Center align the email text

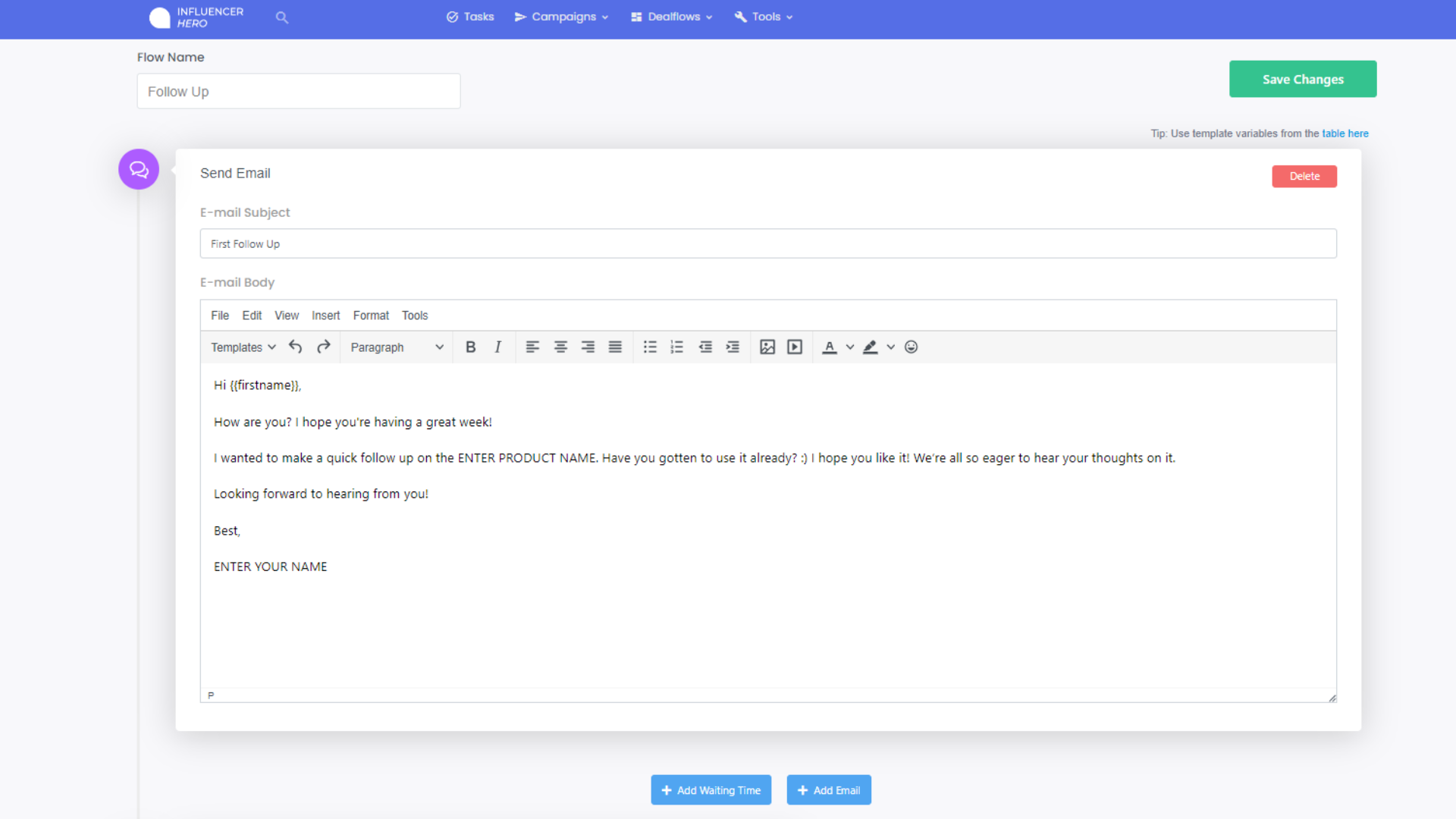pos(560,347)
